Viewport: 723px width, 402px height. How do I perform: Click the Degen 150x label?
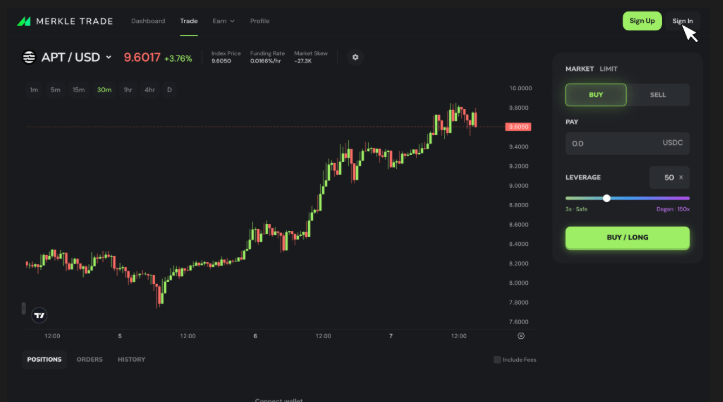coord(673,209)
